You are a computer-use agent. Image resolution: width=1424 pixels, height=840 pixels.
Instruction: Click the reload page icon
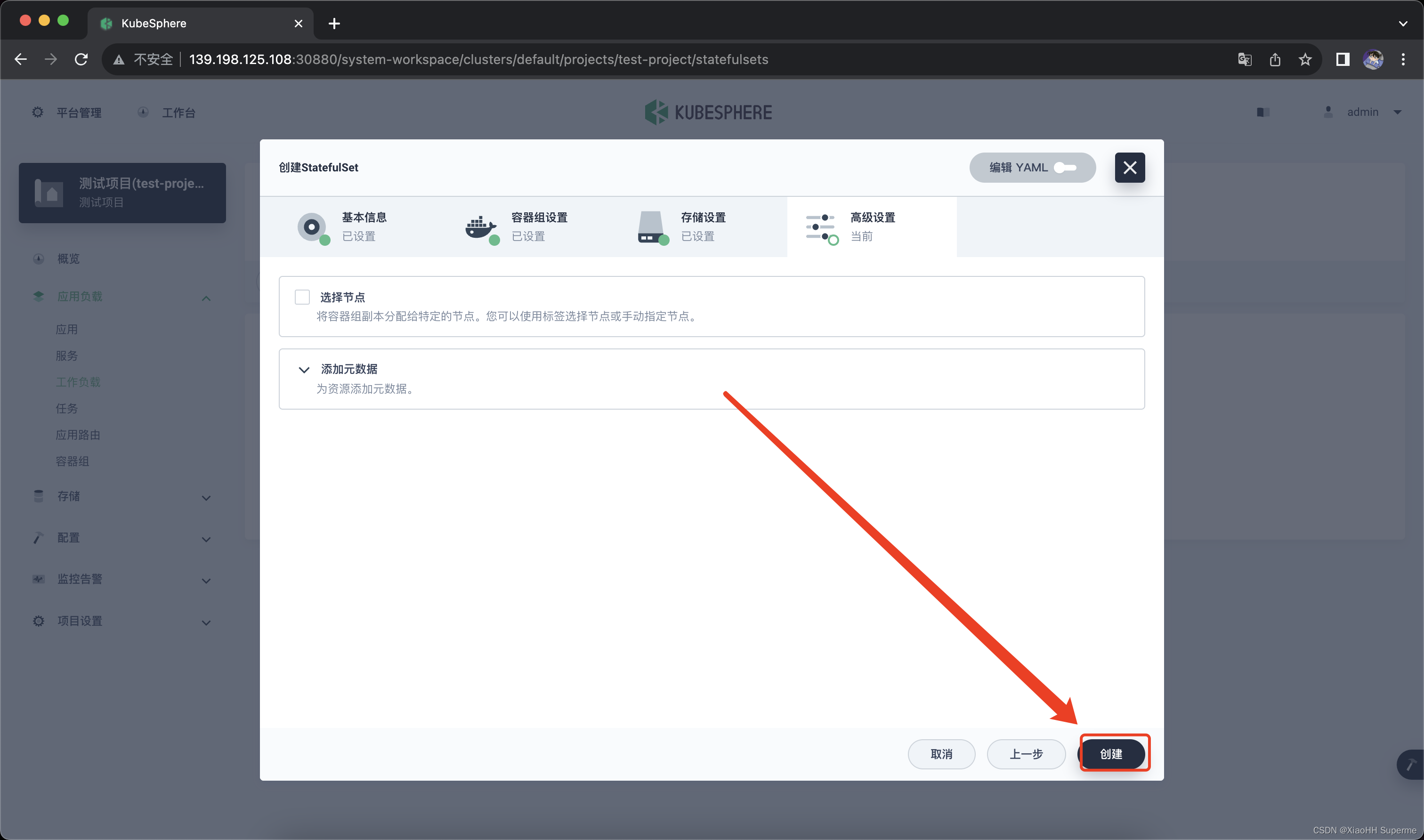(x=81, y=59)
